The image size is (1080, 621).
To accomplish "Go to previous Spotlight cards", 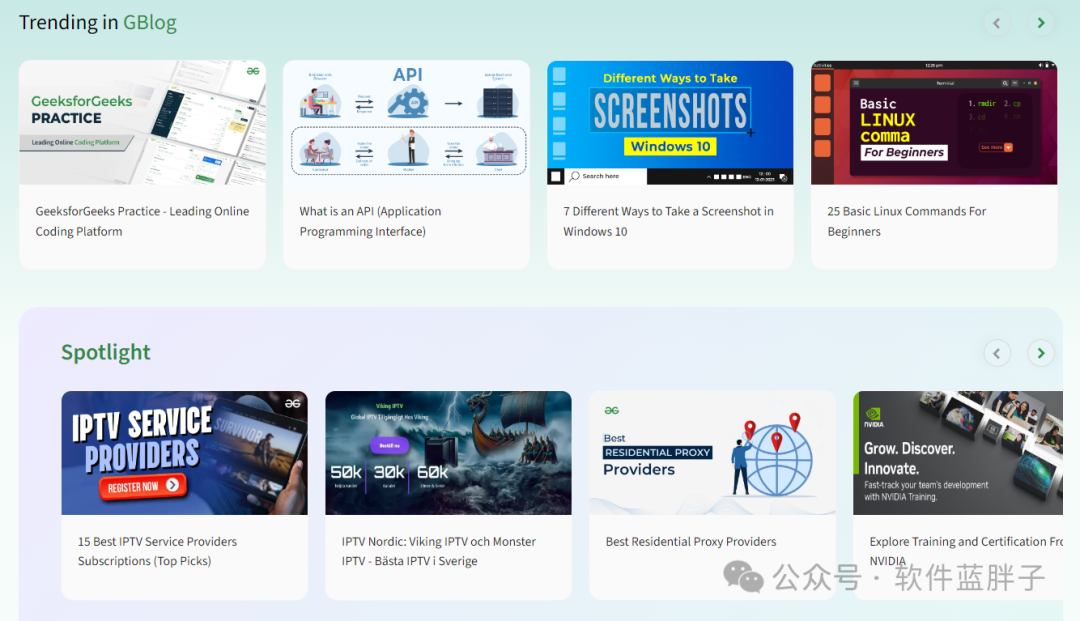I will coord(997,354).
